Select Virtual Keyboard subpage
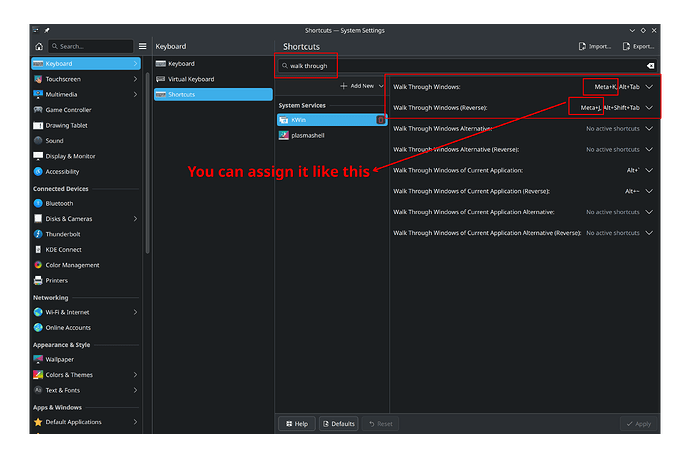 pyautogui.click(x=213, y=79)
